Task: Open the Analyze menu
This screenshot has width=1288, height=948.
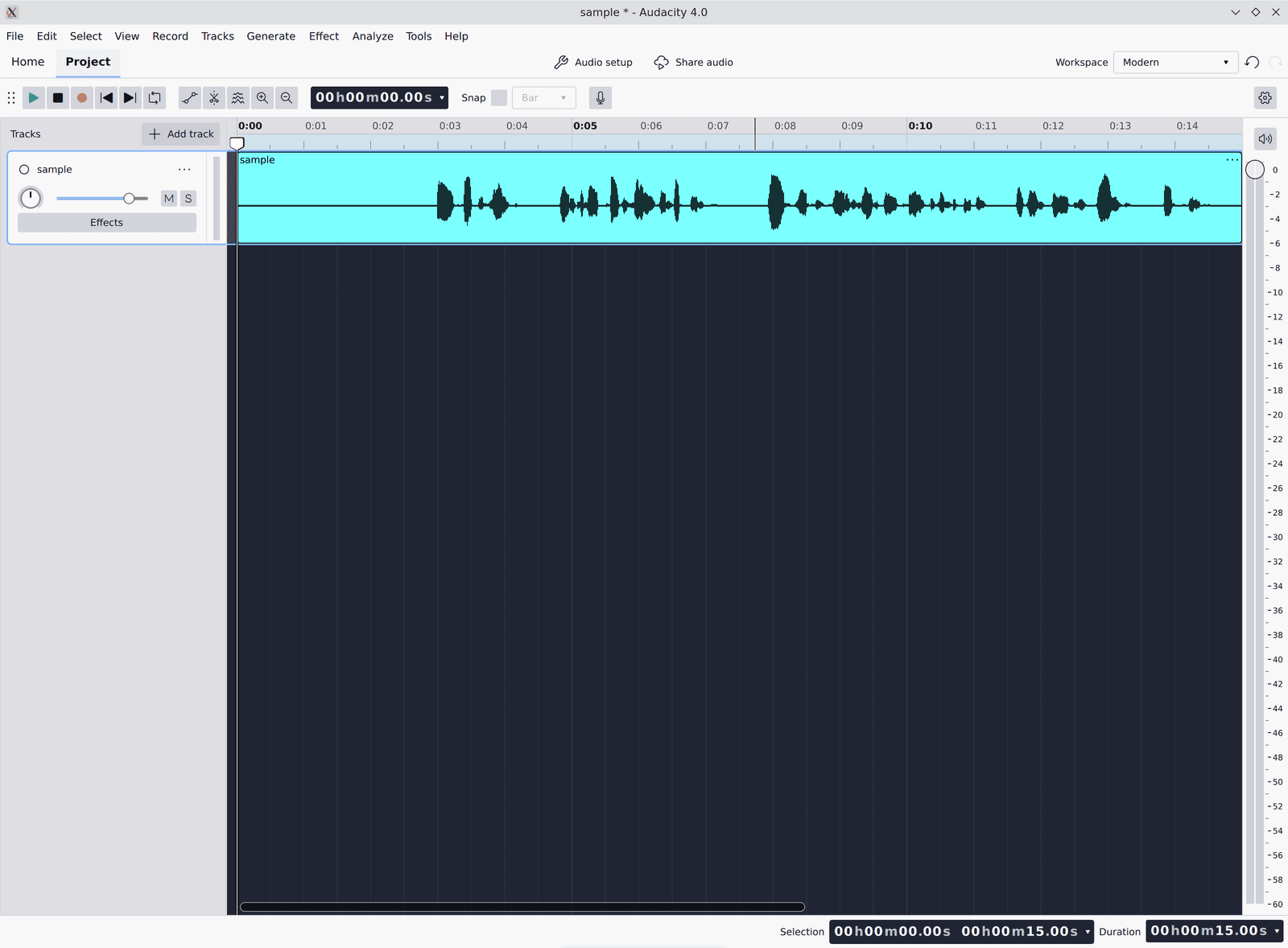Action: coord(373,36)
